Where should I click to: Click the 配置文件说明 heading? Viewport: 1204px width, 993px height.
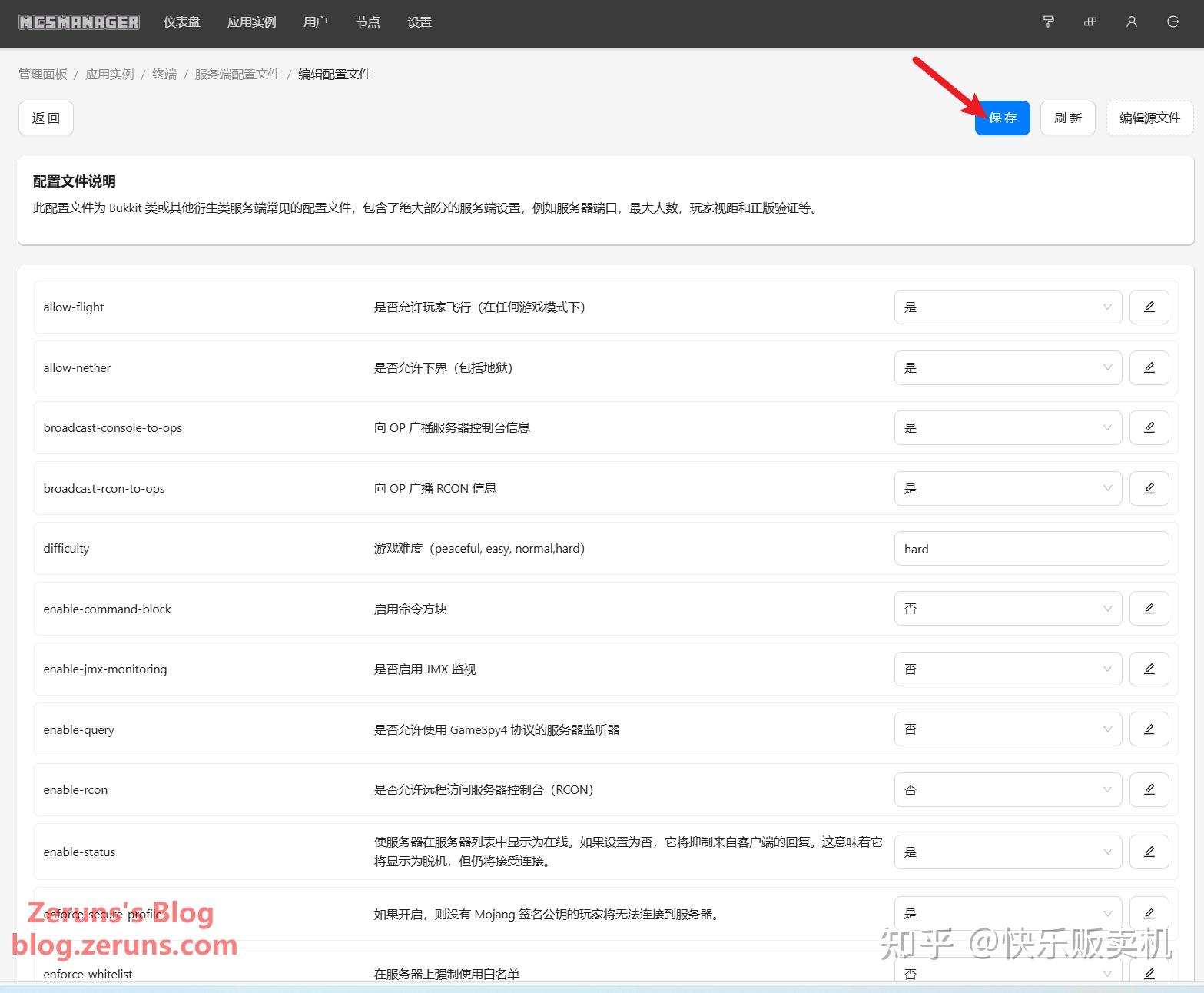(x=75, y=181)
